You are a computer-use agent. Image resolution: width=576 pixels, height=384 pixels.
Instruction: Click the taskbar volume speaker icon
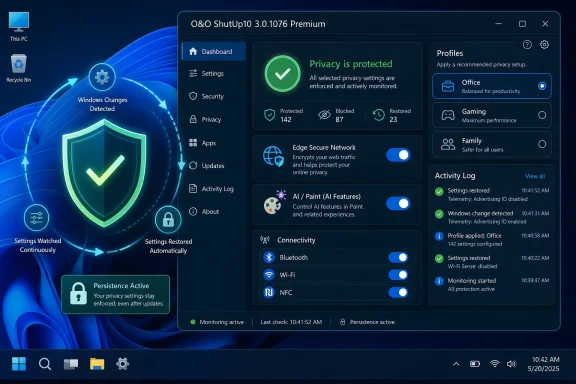pos(511,364)
